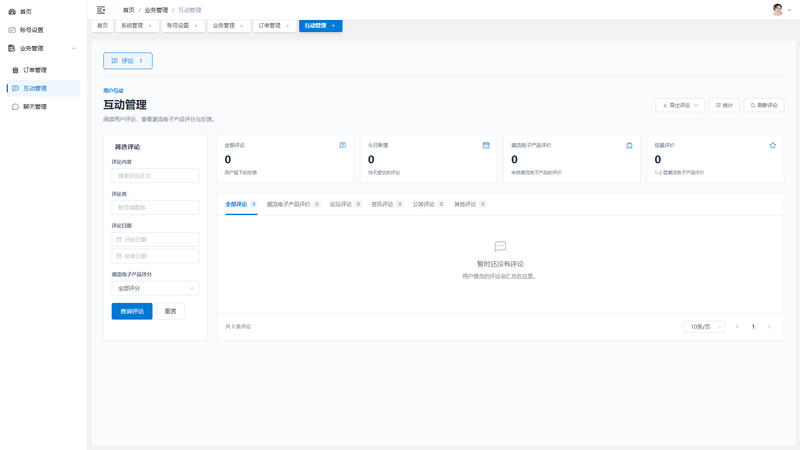Select the 潮流电子产品评价 list tab
This screenshot has height=450, width=800.
(293, 204)
